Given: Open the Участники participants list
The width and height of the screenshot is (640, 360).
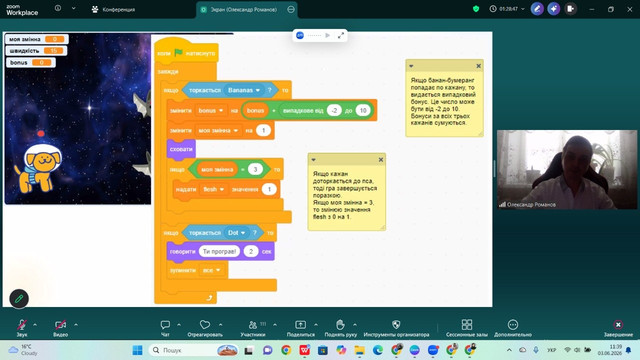Looking at the screenshot, I should pyautogui.click(x=253, y=328).
